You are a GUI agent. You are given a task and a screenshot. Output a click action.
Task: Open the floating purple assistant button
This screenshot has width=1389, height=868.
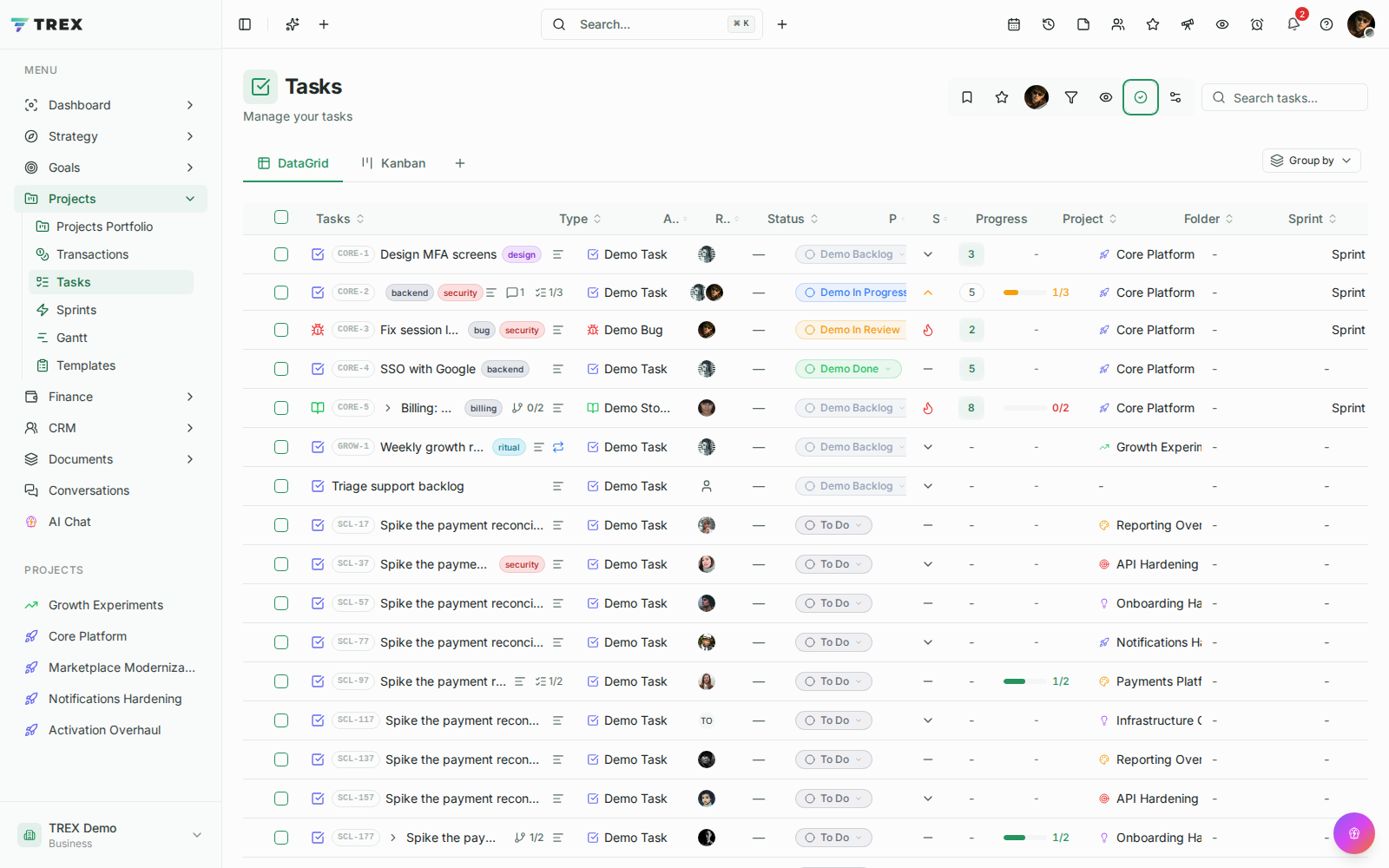pos(1354,833)
